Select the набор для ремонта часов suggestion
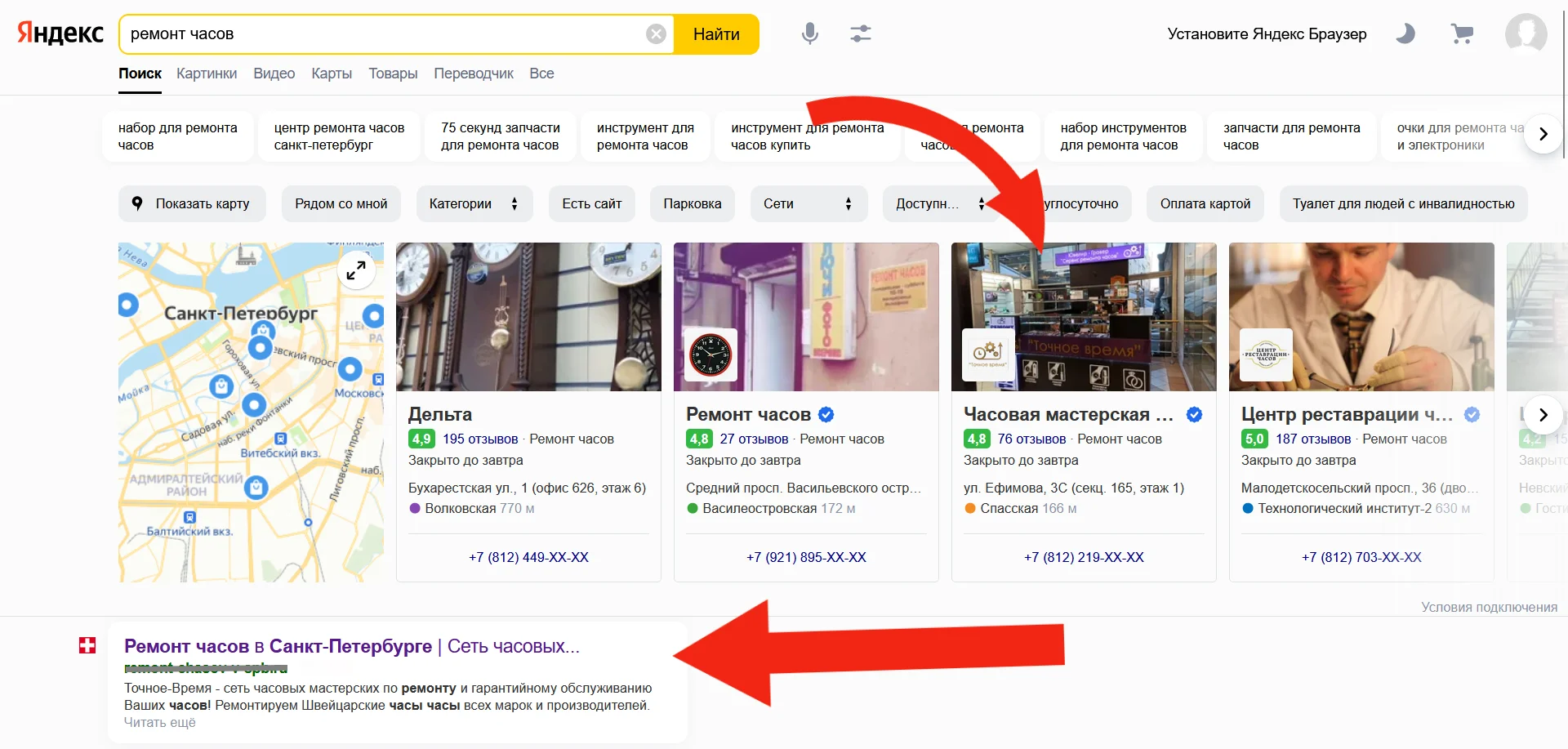This screenshot has height=749, width=1568. (178, 136)
